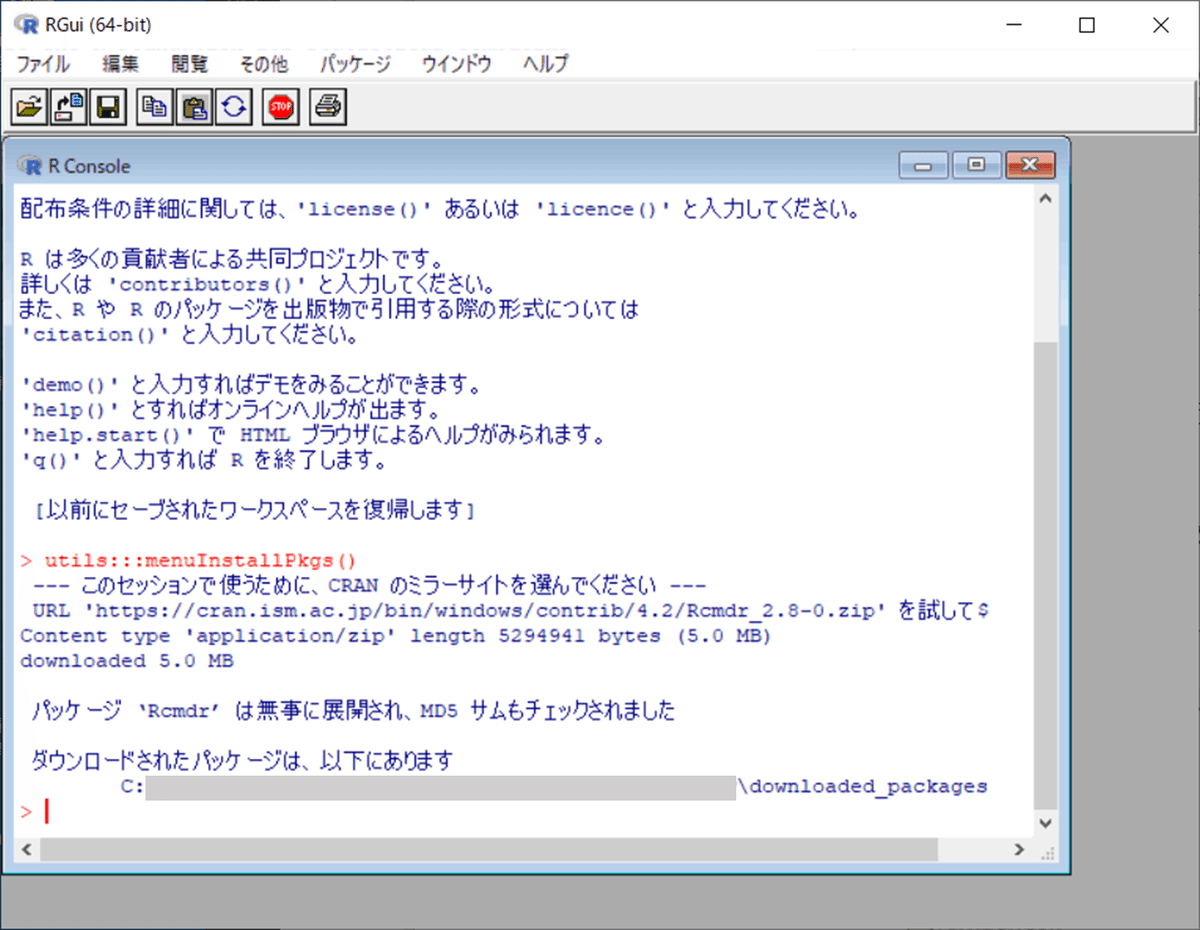1200x930 pixels.
Task: Click the console vertical scrollbar thumb
Action: pyautogui.click(x=1045, y=574)
